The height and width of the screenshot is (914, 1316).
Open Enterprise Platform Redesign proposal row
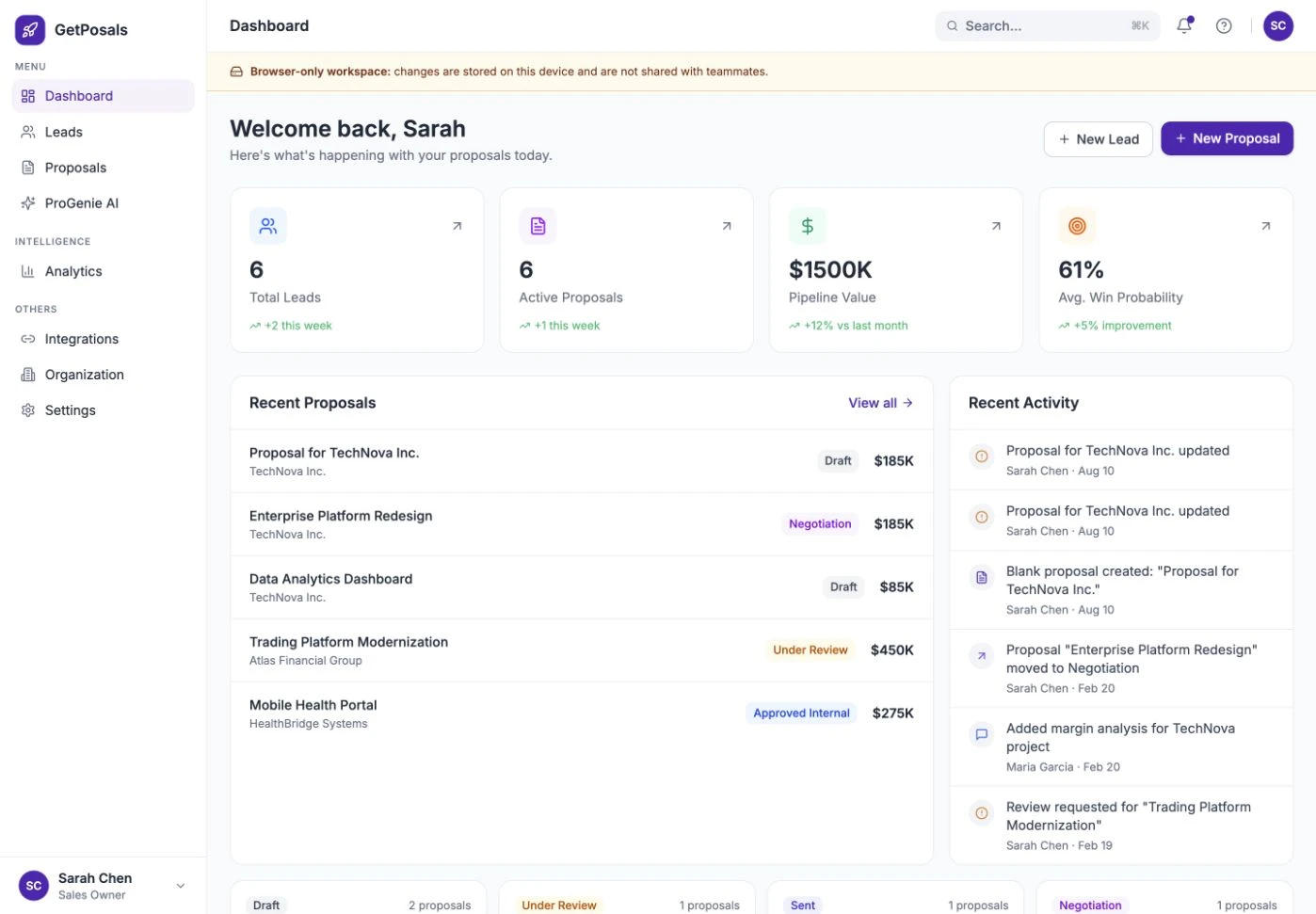[x=582, y=524]
